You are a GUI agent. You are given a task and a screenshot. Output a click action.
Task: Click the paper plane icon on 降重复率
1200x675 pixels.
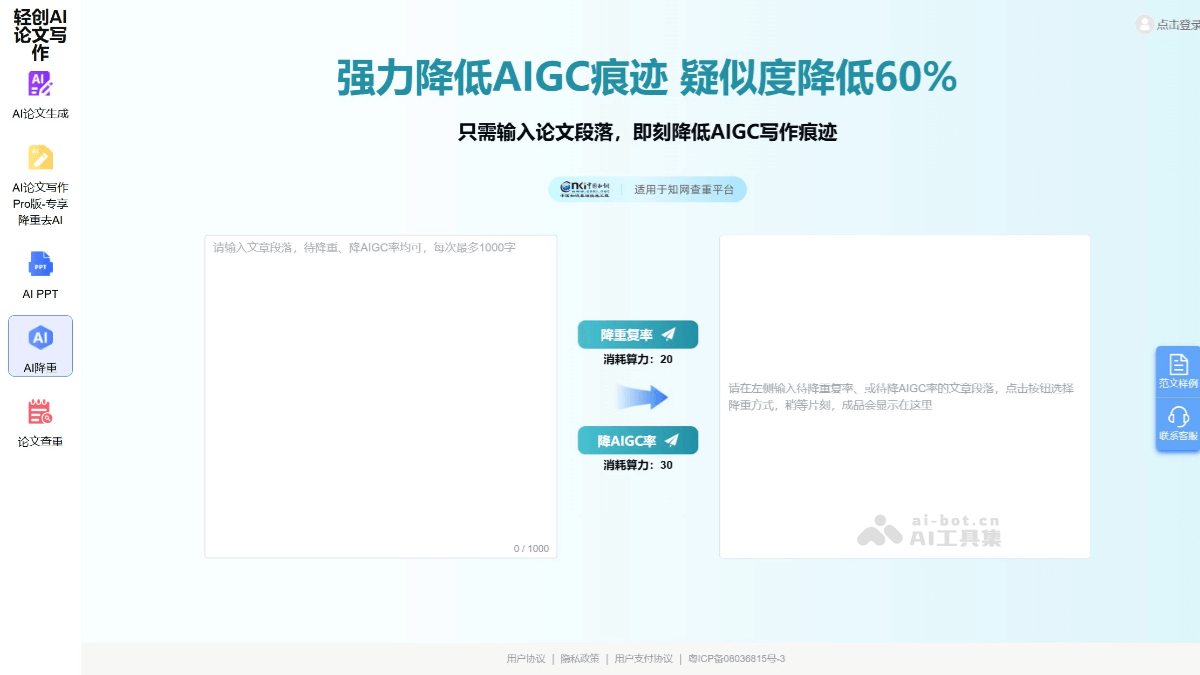668,334
